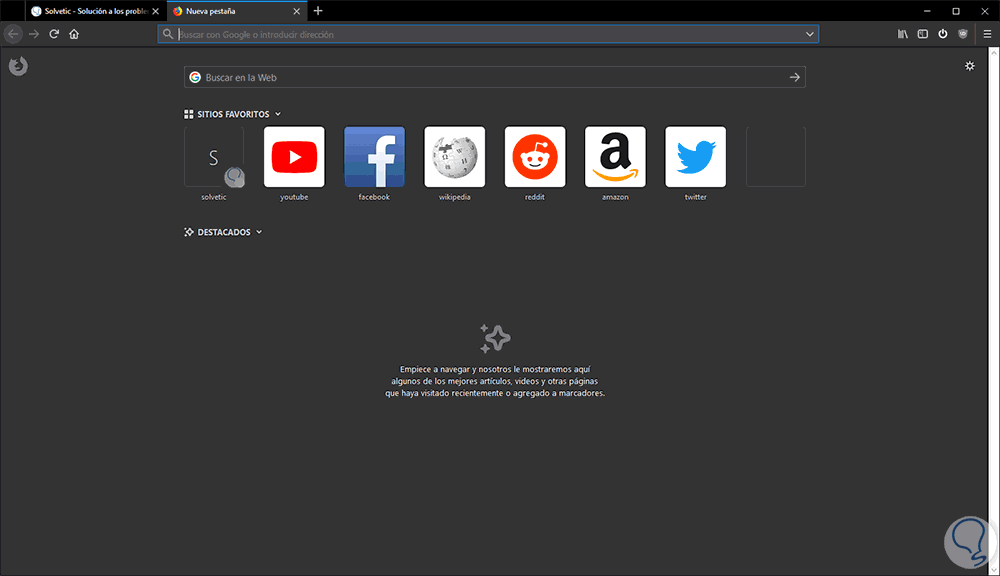Submit the web search arrow

(795, 77)
